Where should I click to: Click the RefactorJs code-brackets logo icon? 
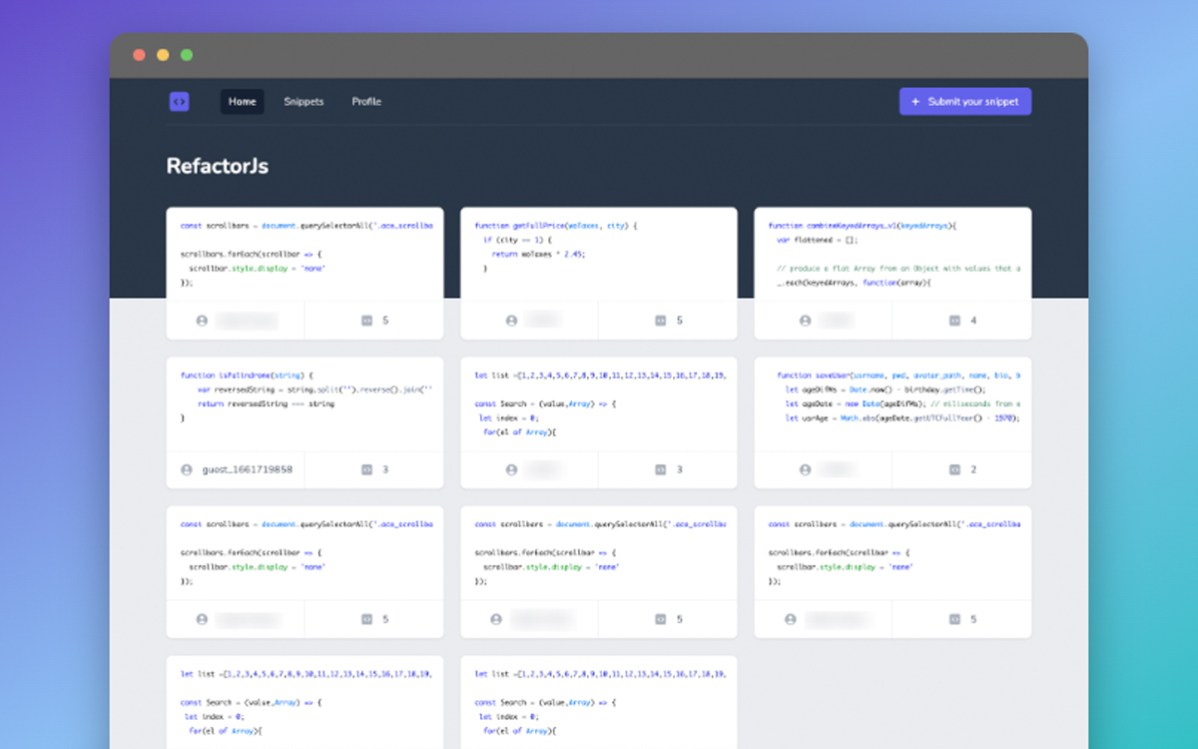179,102
